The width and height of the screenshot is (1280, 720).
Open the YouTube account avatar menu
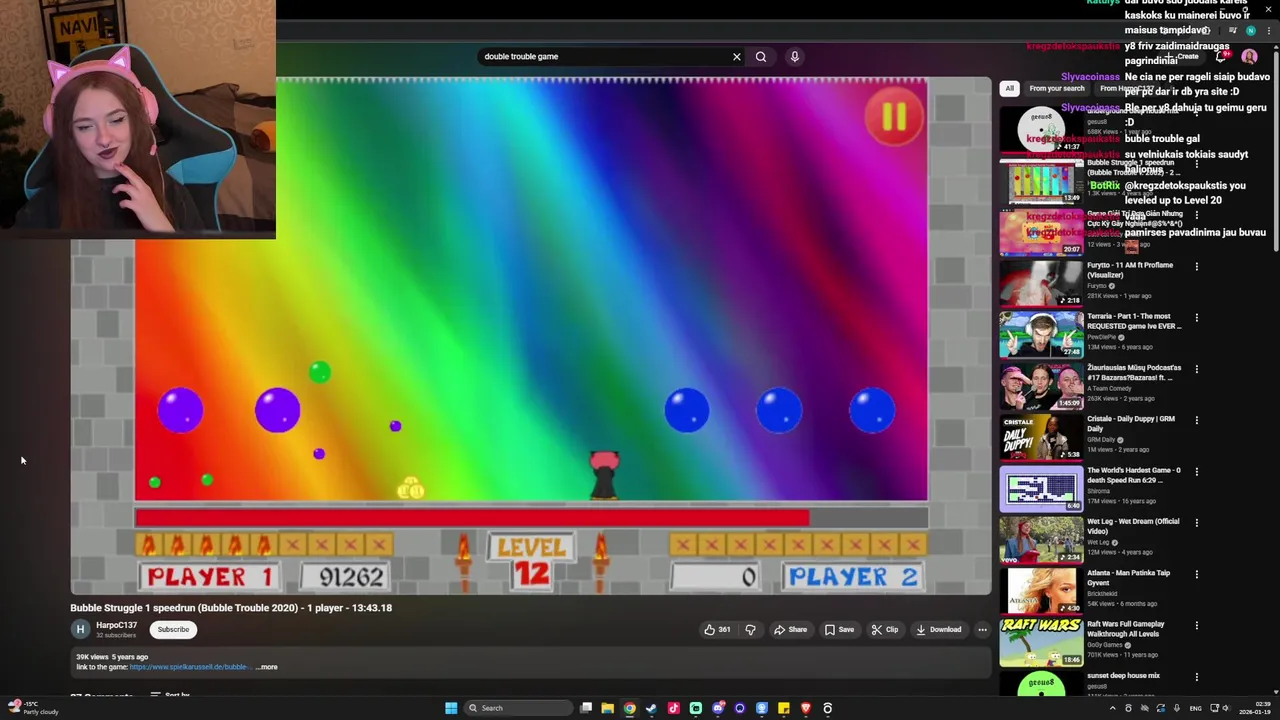point(1249,57)
